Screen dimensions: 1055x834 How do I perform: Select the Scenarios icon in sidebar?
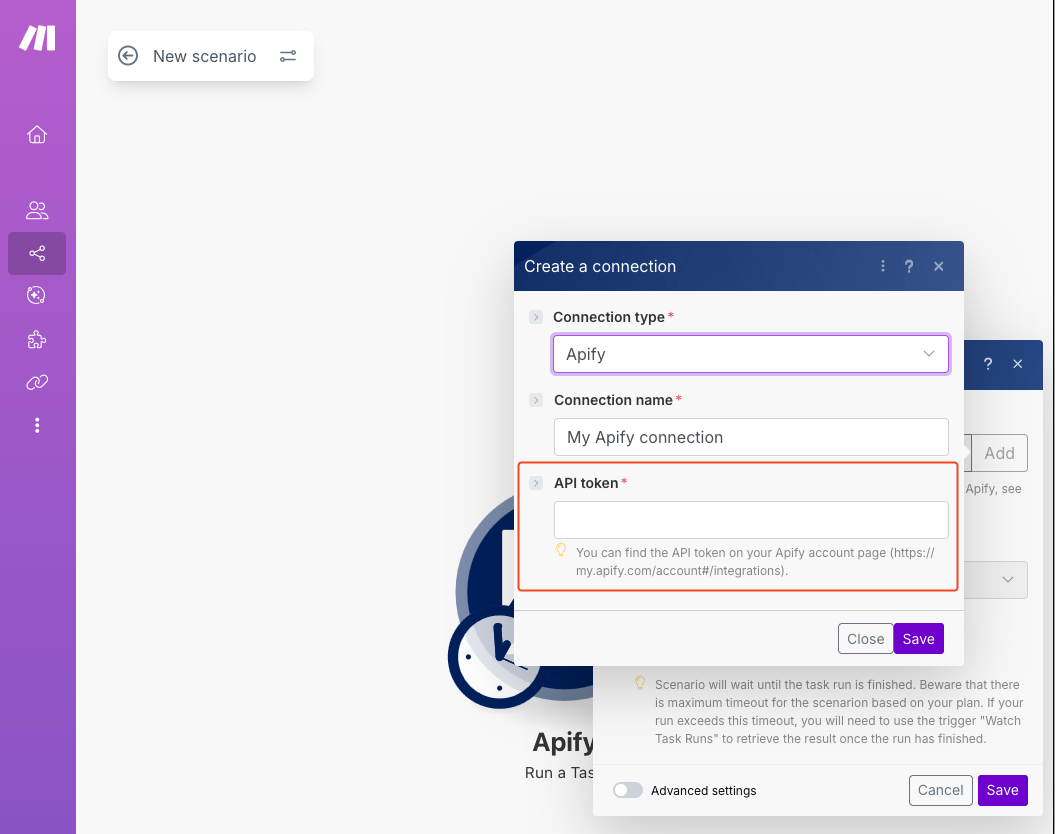coord(37,253)
